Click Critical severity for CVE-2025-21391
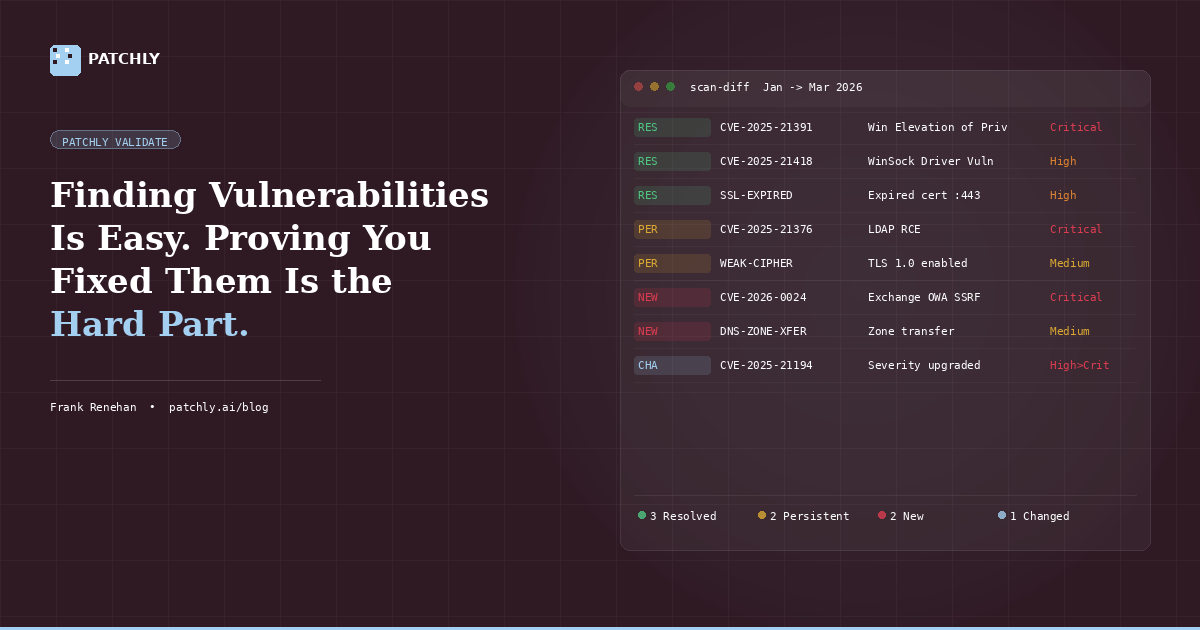The image size is (1200, 630). coord(1076,127)
